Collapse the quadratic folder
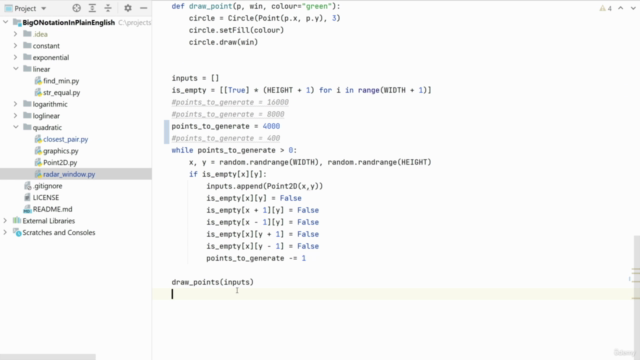640x360 pixels. pos(16,127)
